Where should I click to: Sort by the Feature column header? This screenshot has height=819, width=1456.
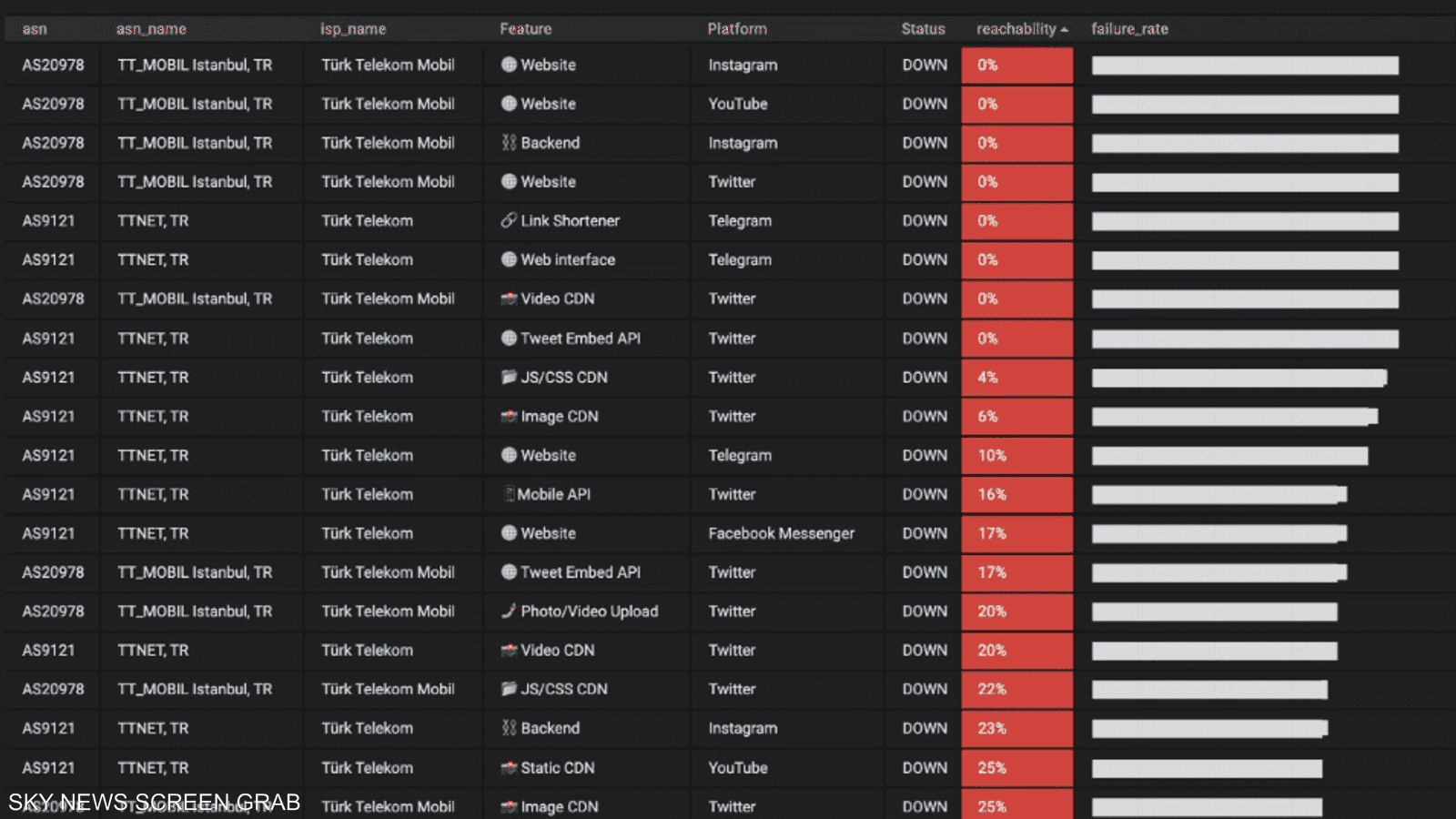tap(526, 29)
